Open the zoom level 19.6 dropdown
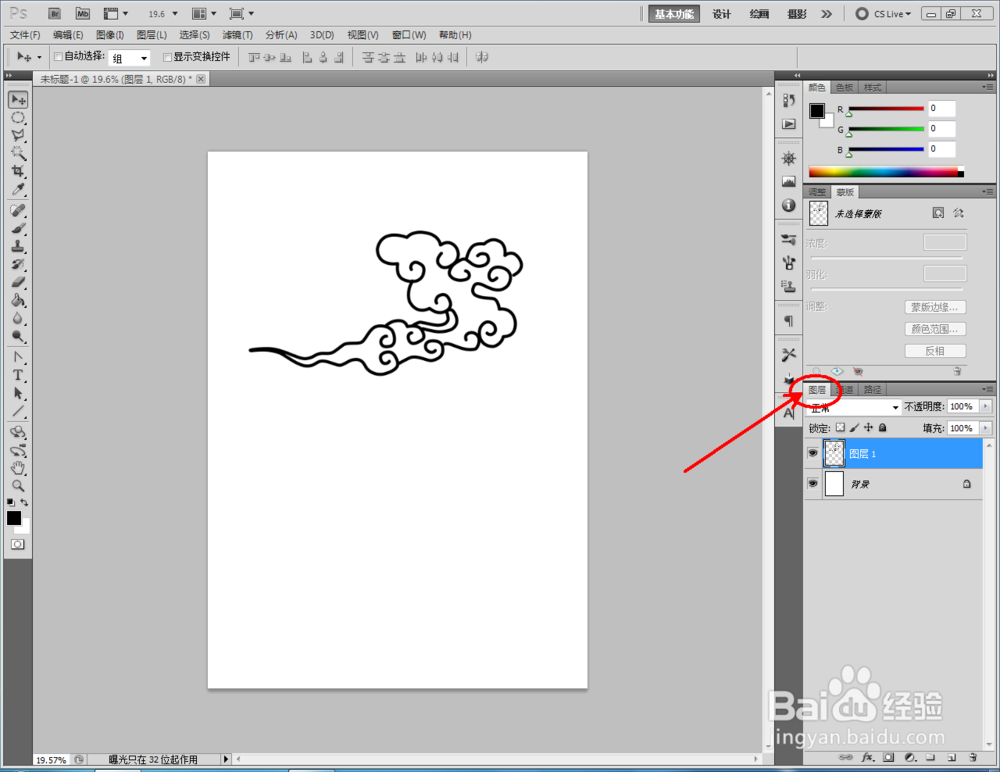The image size is (1000, 772). tap(175, 13)
